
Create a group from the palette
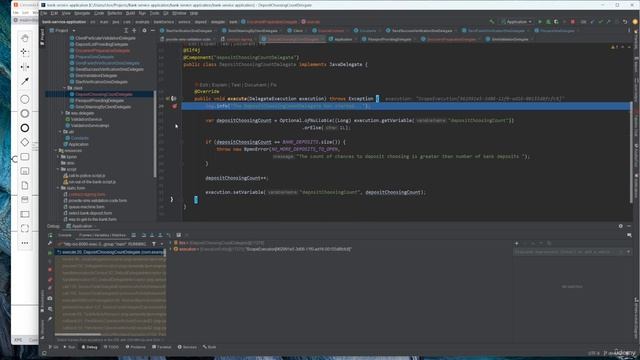tap(25, 229)
